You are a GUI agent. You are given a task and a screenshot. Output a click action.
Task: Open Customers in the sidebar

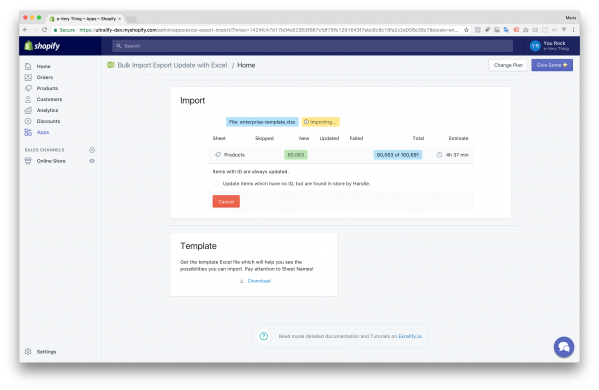[49, 99]
